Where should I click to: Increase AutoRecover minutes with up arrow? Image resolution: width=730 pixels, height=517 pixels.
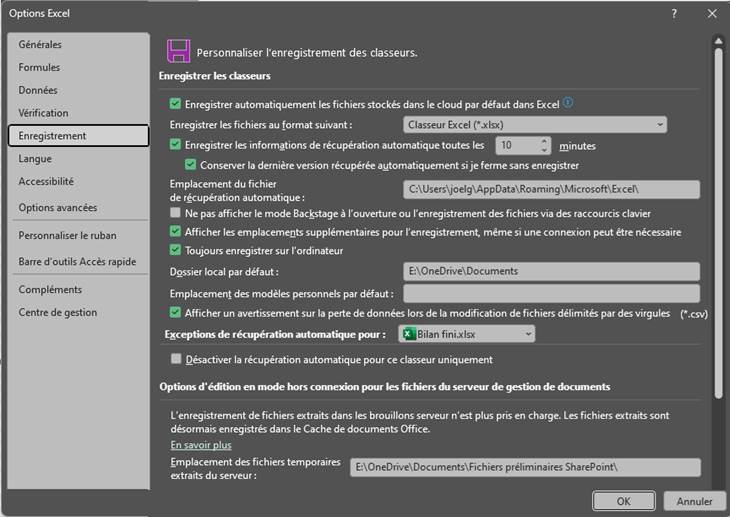544,141
